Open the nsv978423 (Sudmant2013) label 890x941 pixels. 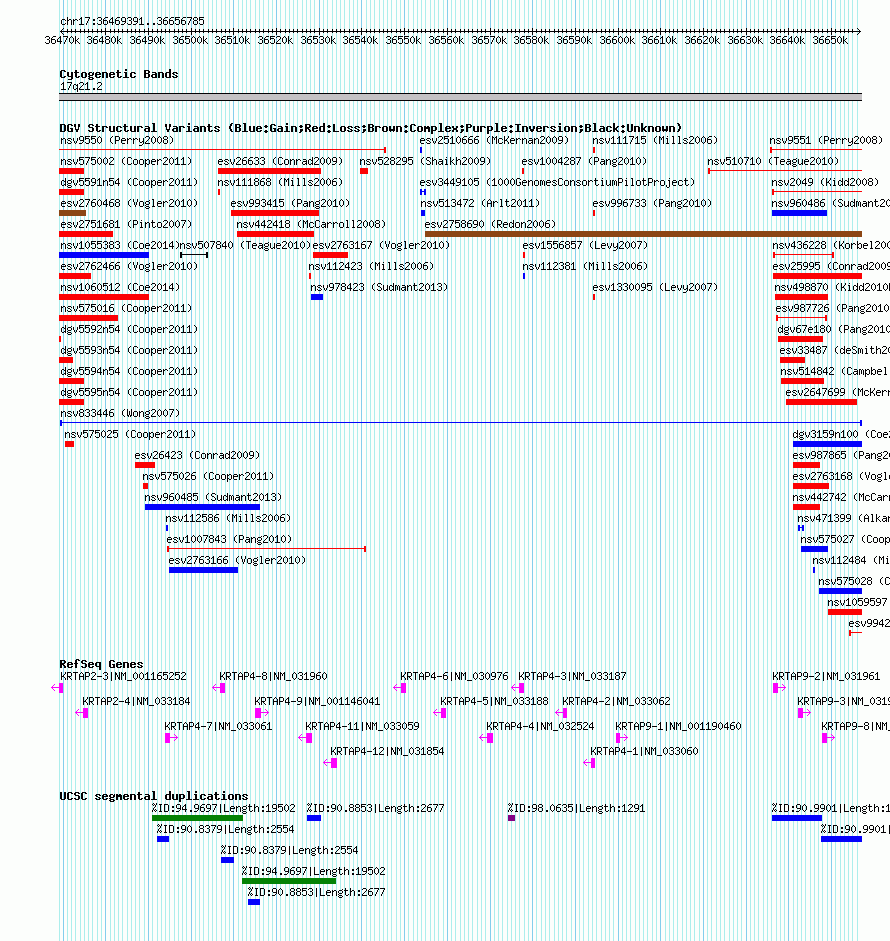pos(379,287)
